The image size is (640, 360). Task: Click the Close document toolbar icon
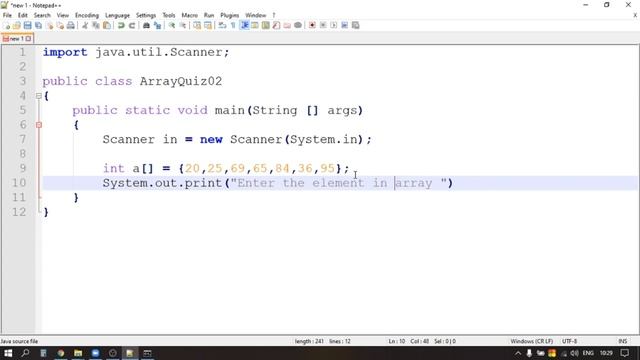49,25
